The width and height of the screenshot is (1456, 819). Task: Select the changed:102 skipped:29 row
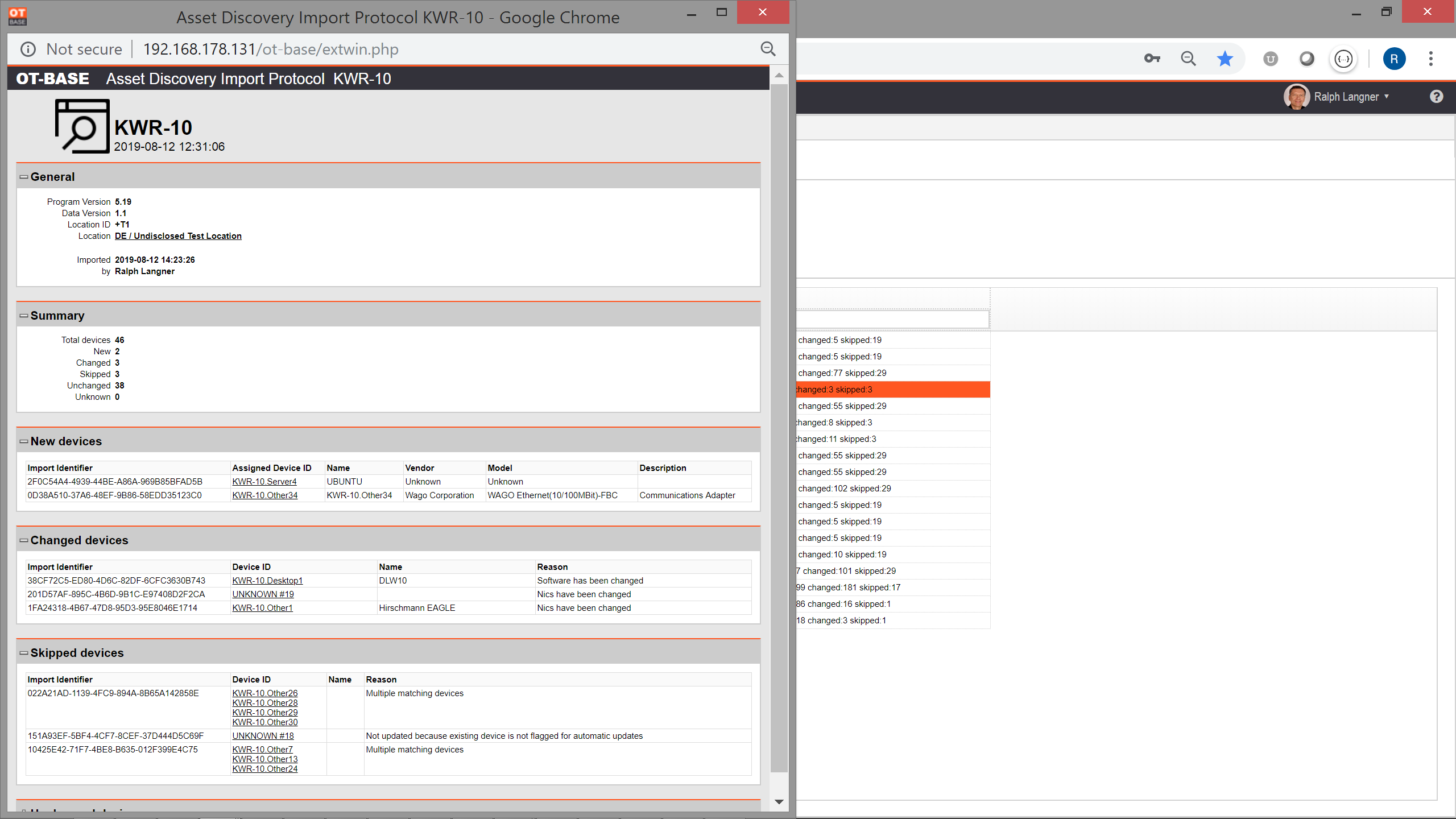(x=893, y=489)
